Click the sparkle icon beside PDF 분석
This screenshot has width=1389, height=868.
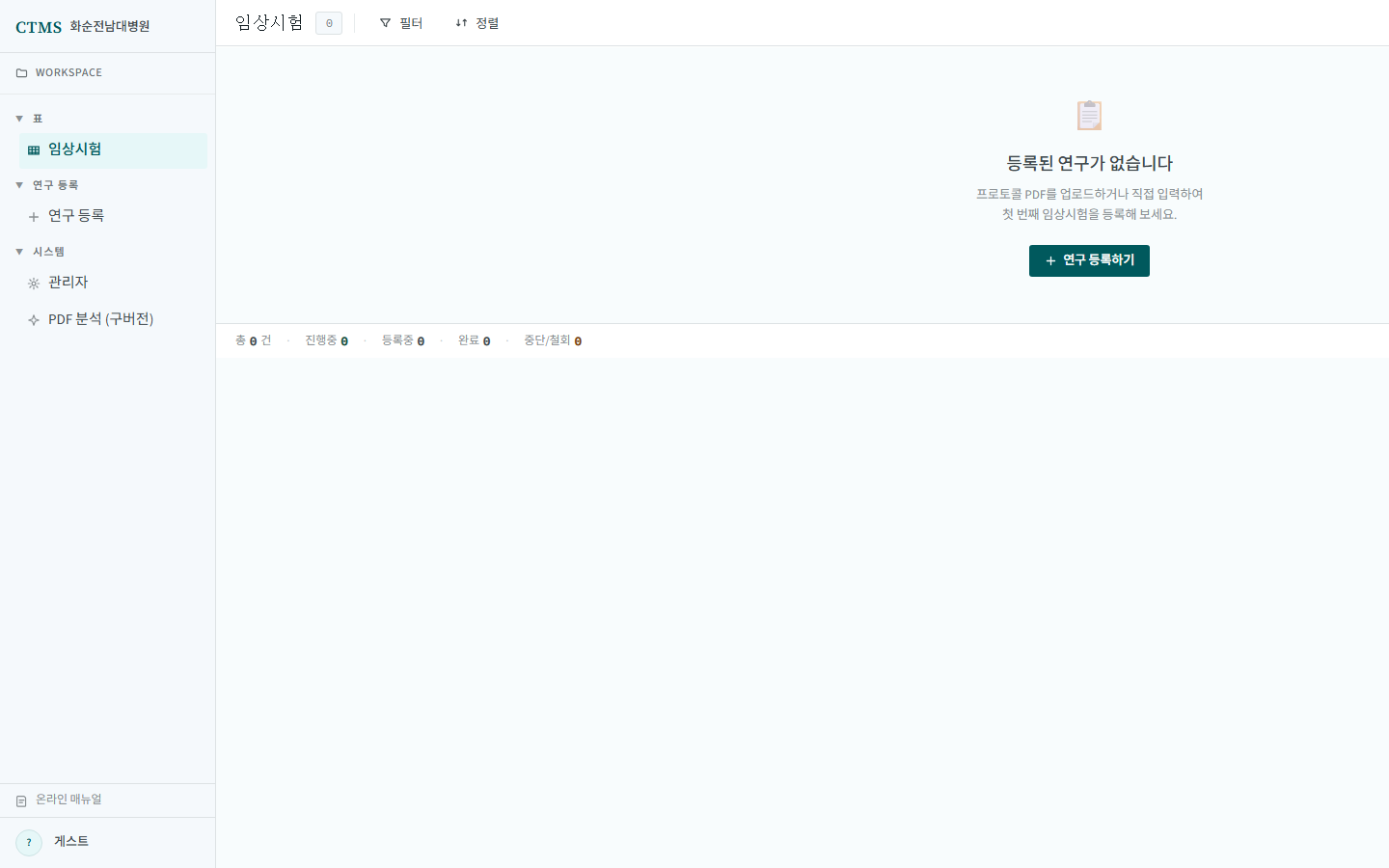34,320
